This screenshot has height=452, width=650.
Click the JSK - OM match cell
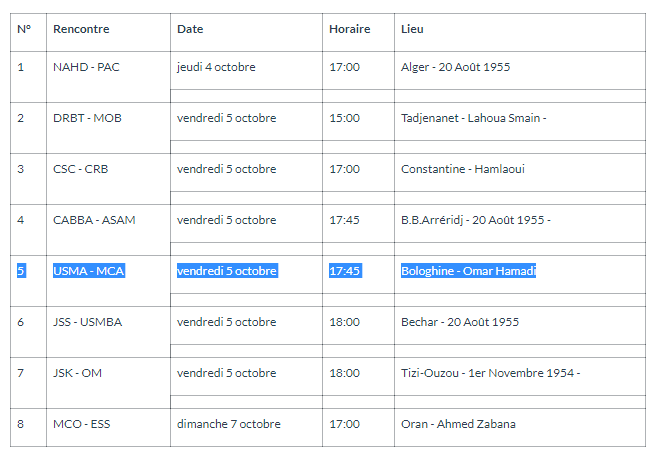(x=77, y=373)
